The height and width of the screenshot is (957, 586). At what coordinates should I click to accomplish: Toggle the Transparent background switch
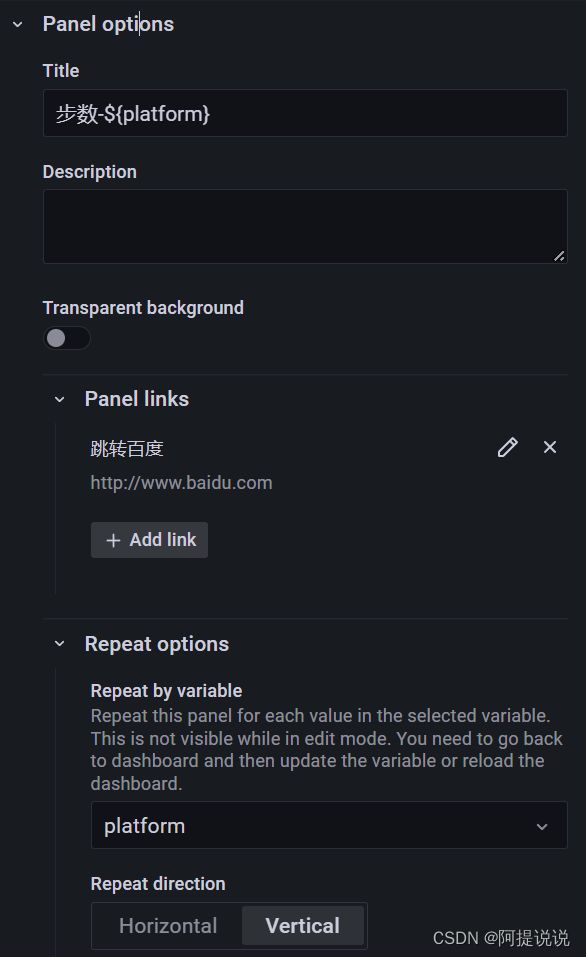coord(67,338)
